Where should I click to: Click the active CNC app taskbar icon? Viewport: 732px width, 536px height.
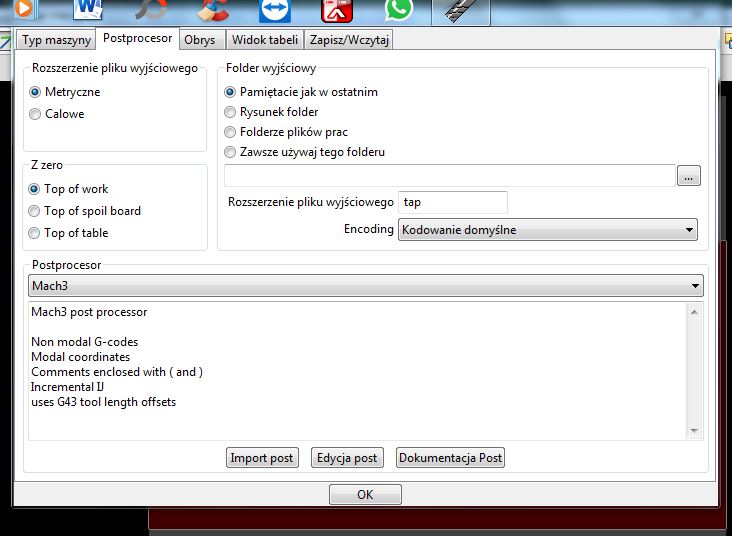coord(460,11)
